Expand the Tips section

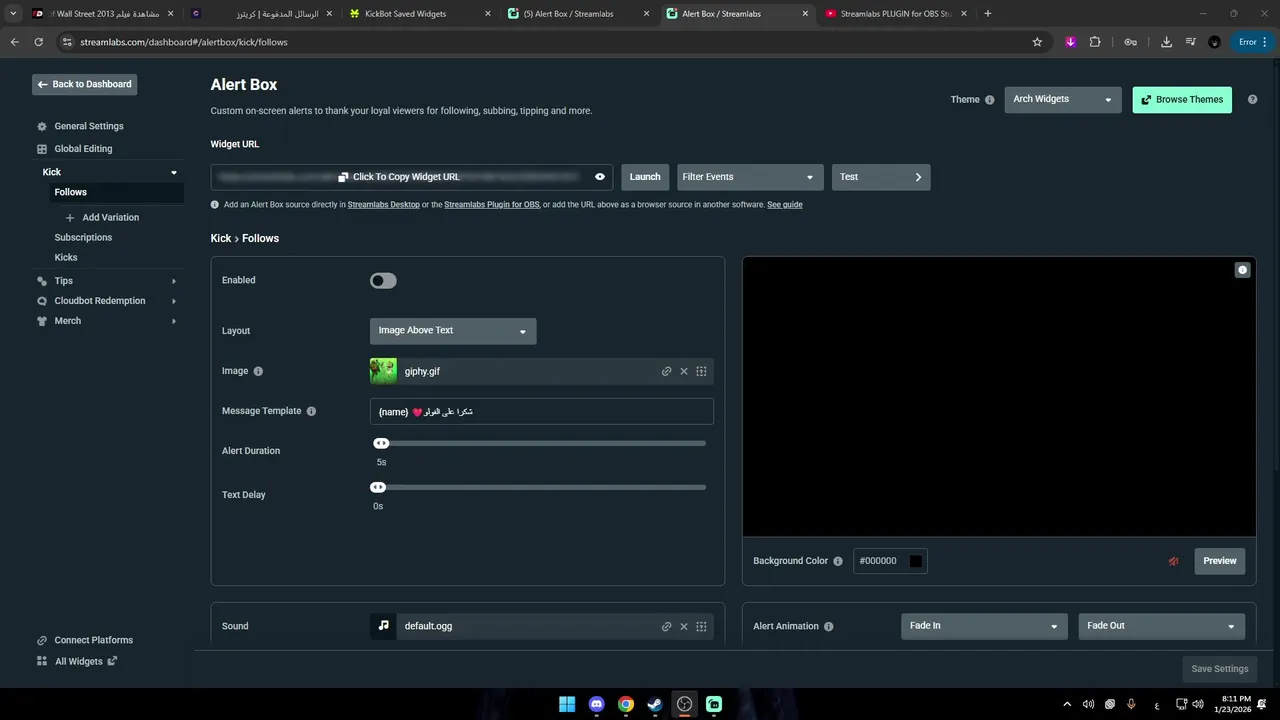(174, 281)
